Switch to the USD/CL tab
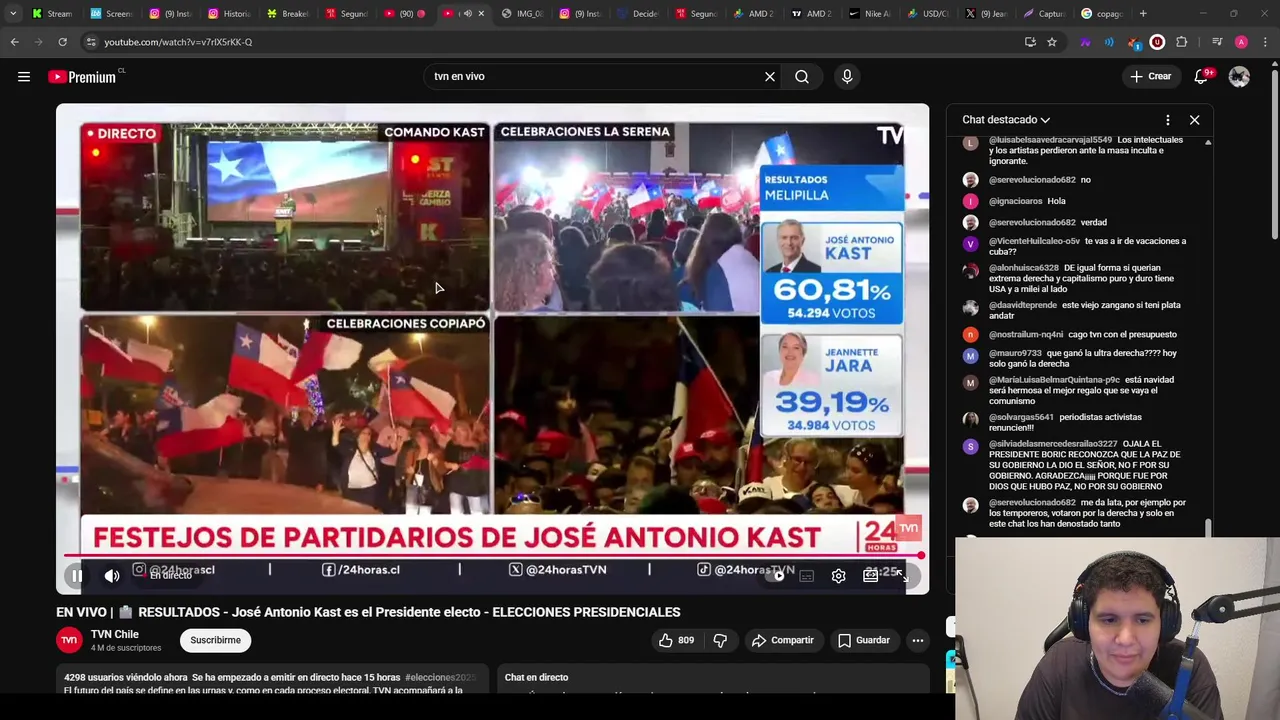The image size is (1280, 720). click(928, 14)
